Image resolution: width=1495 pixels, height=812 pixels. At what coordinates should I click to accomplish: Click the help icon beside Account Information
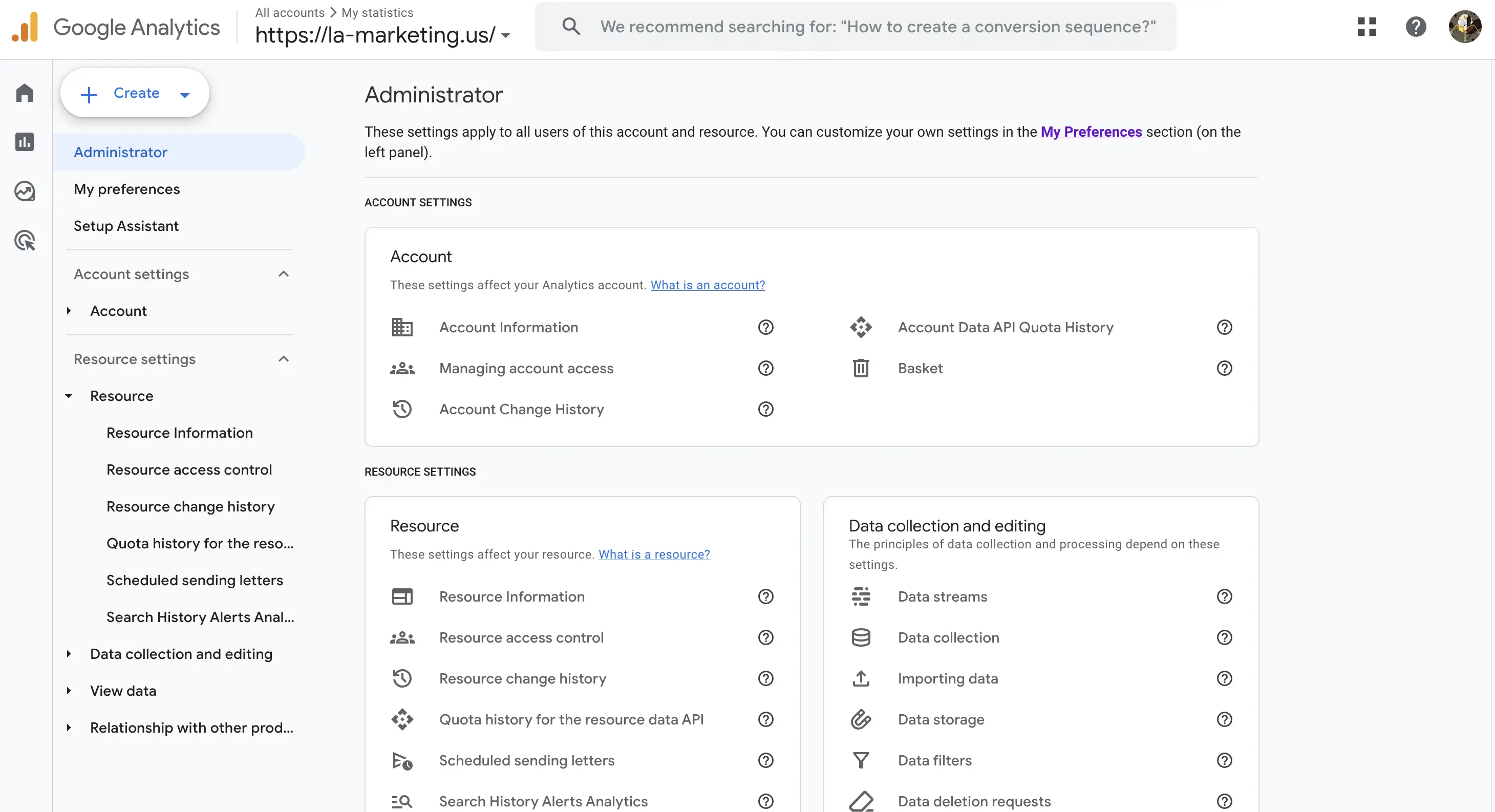[765, 327]
